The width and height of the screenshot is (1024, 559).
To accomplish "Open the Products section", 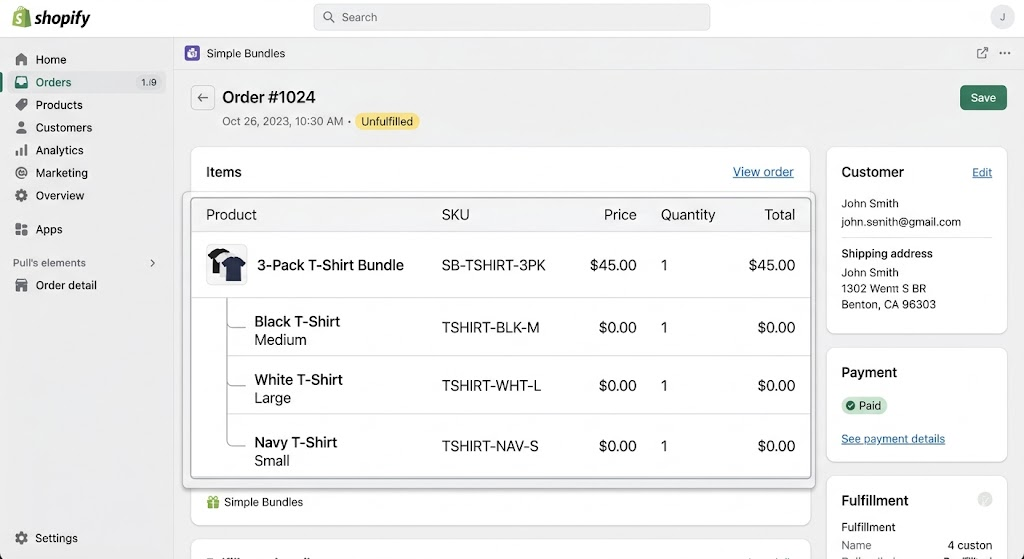I will point(59,104).
